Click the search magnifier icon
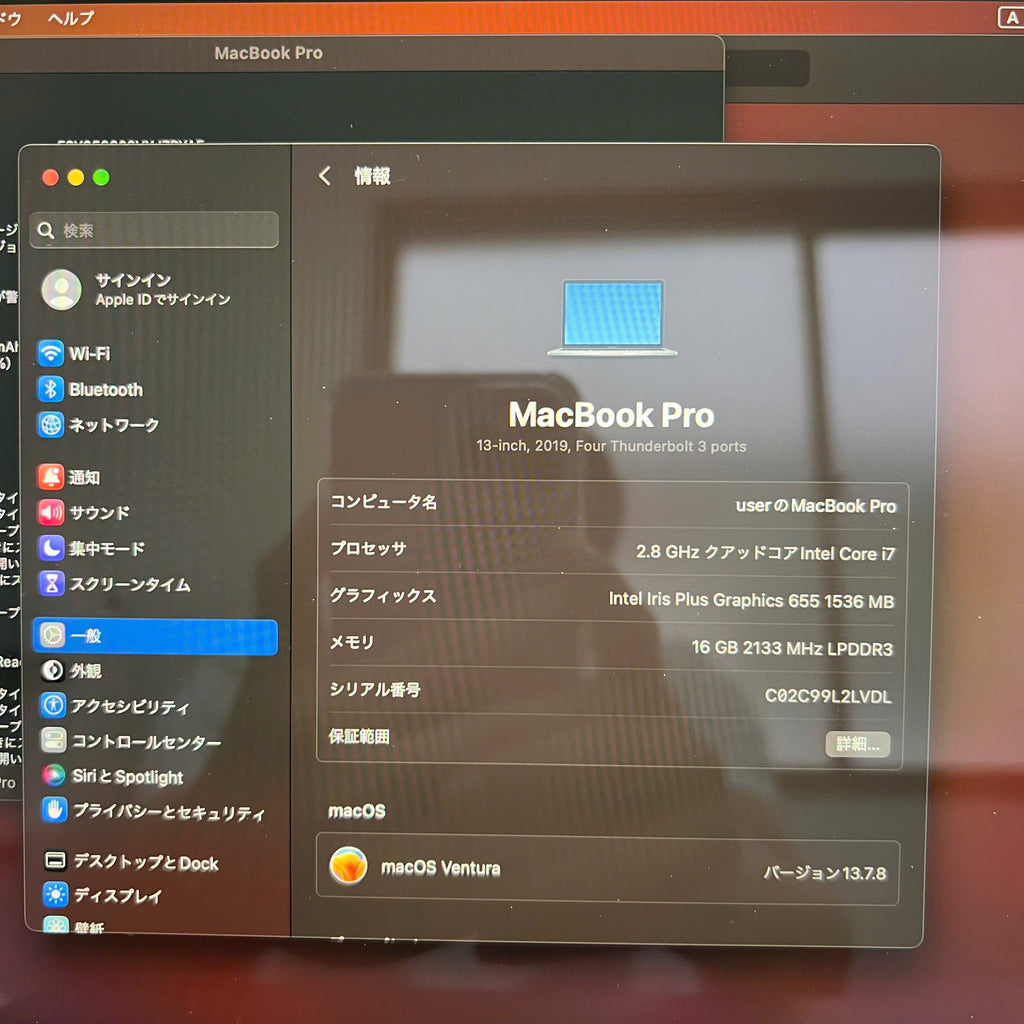Viewport: 1024px width, 1024px height. [46, 230]
